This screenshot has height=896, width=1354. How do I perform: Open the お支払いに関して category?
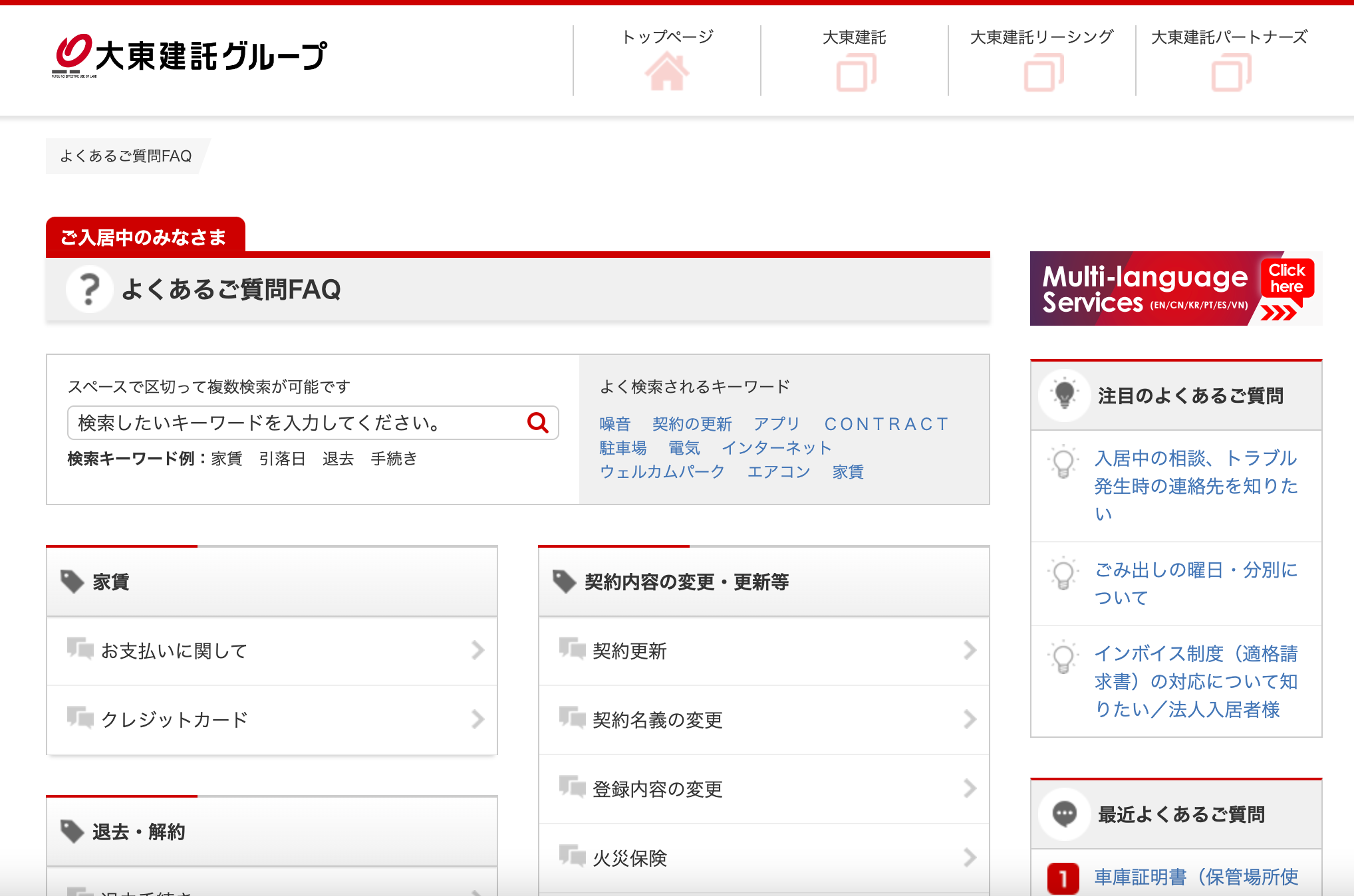(272, 651)
